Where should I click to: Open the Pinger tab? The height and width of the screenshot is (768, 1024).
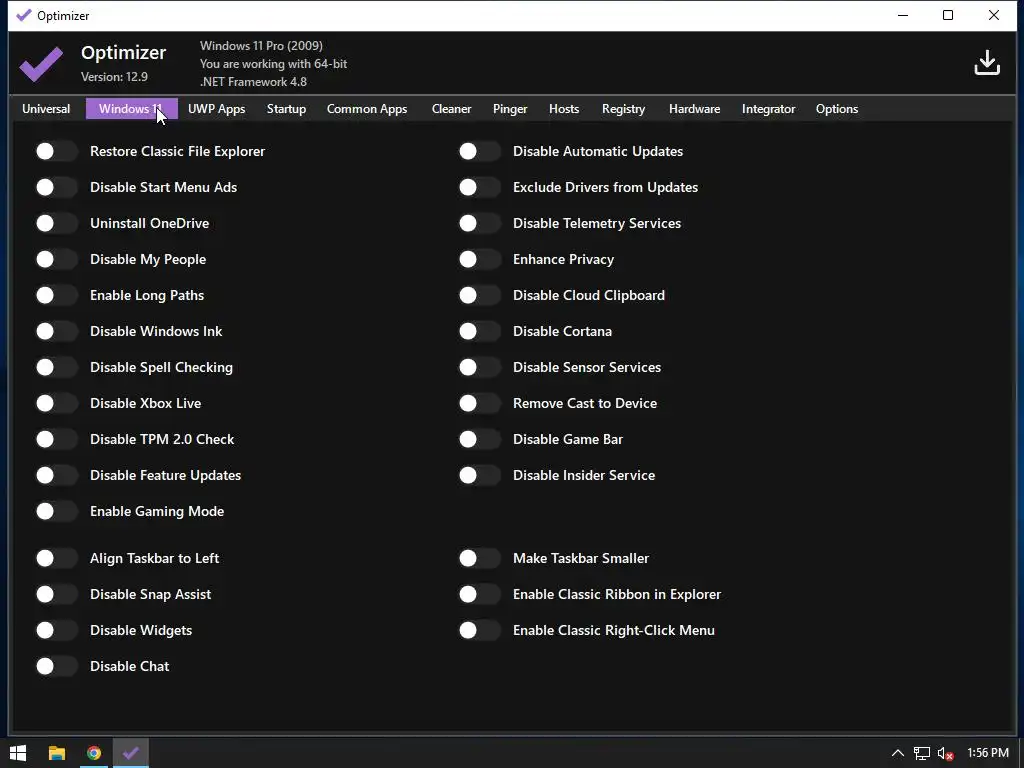pyautogui.click(x=510, y=109)
